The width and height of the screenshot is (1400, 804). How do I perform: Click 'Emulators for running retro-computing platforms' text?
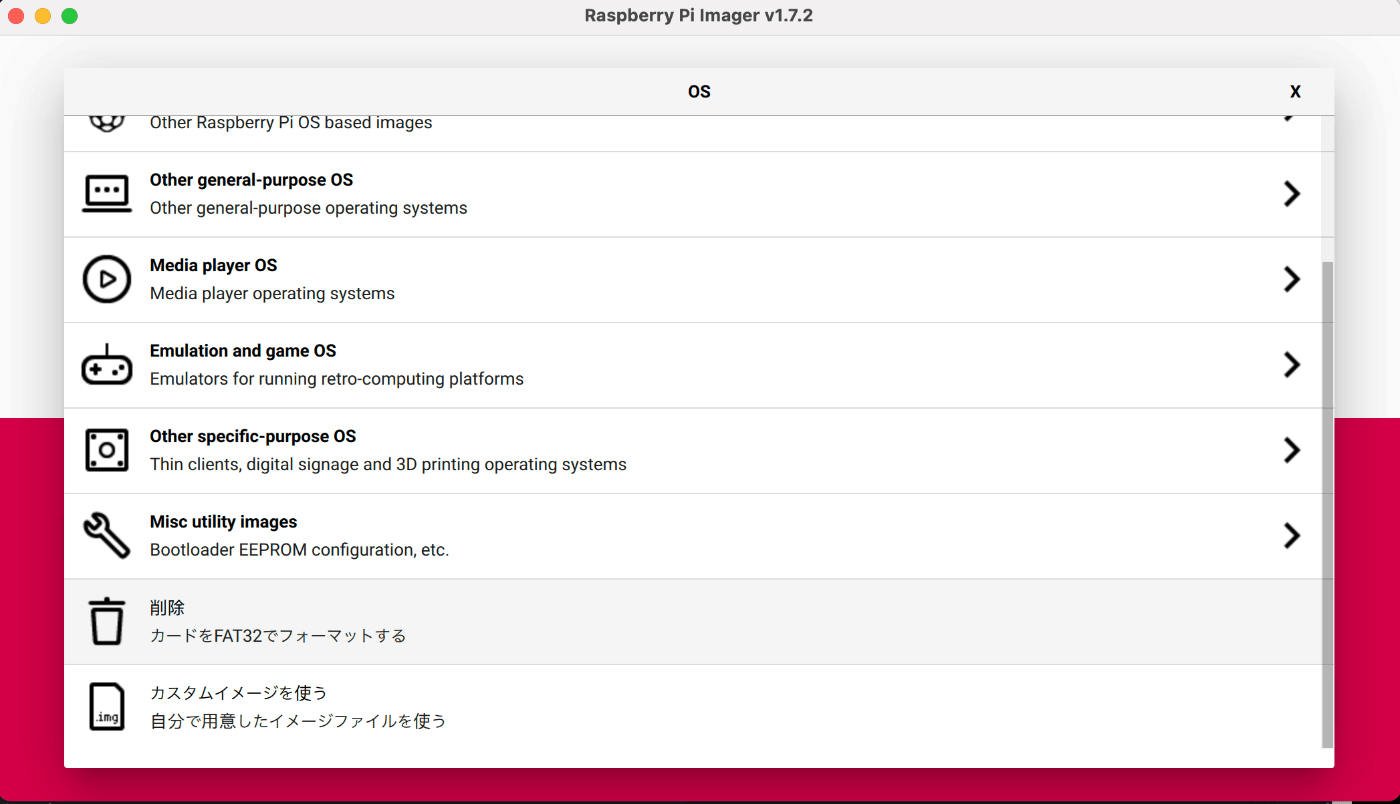pos(337,379)
